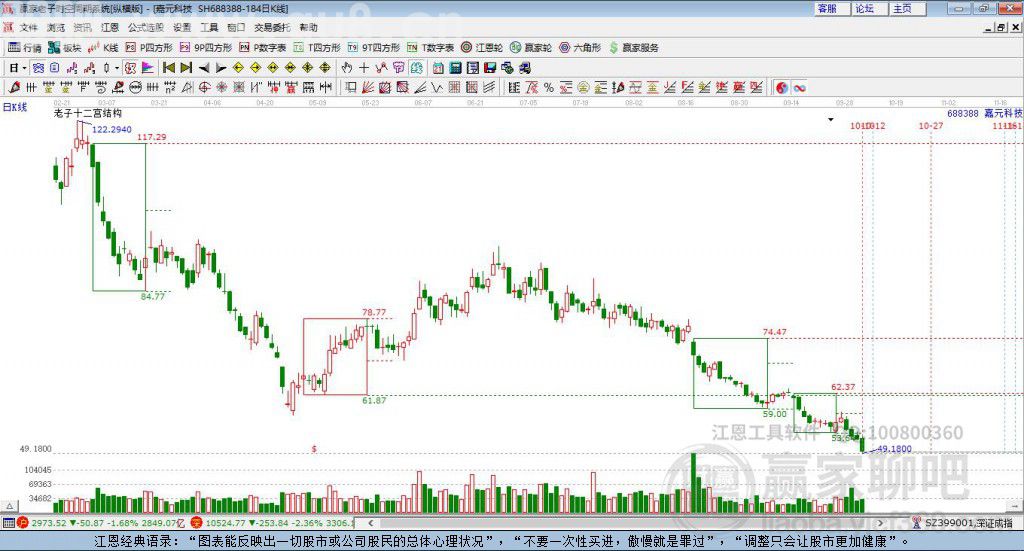
Task: Click the 老子十二宫结构 label
Action: tap(88, 113)
